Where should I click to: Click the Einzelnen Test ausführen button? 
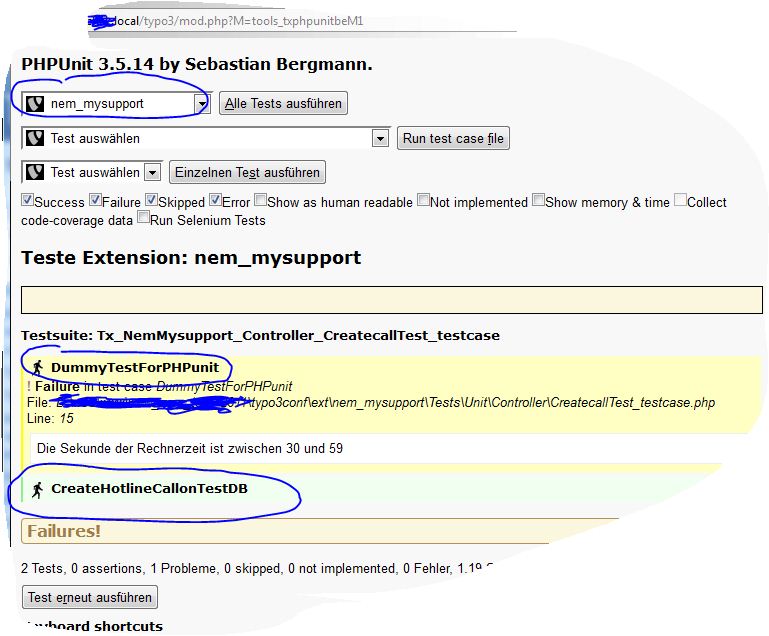[x=247, y=172]
